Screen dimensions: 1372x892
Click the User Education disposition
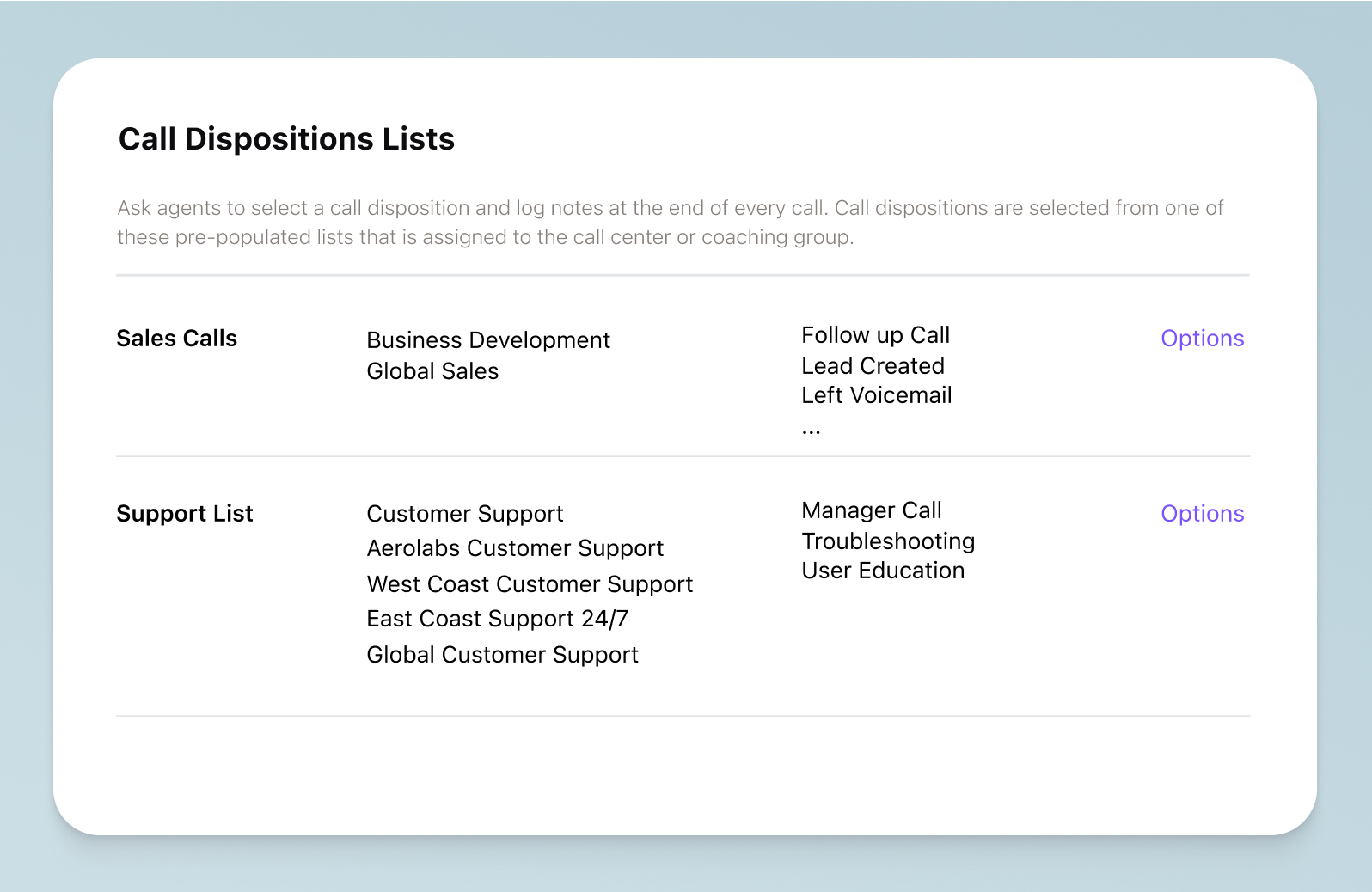click(x=883, y=570)
